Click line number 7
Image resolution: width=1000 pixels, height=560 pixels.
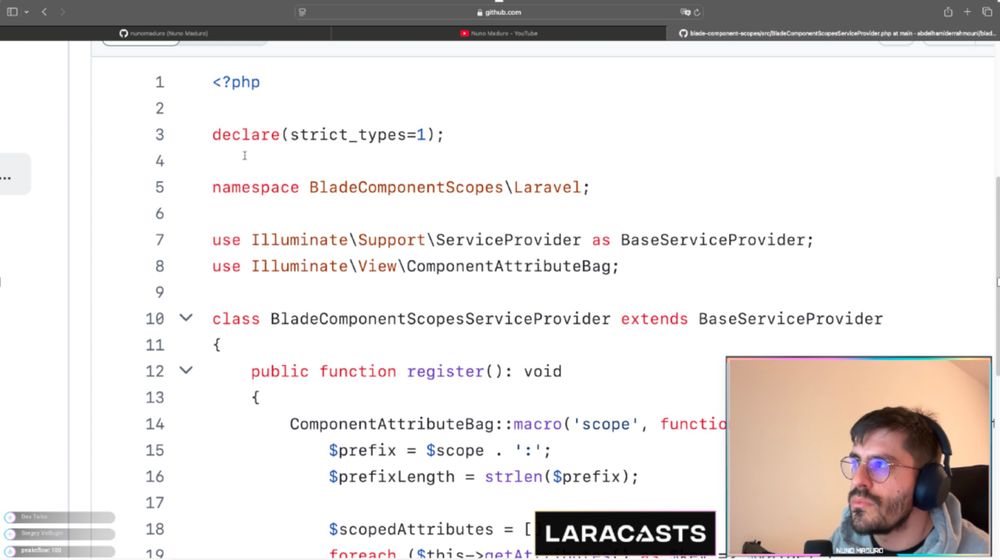click(159, 240)
